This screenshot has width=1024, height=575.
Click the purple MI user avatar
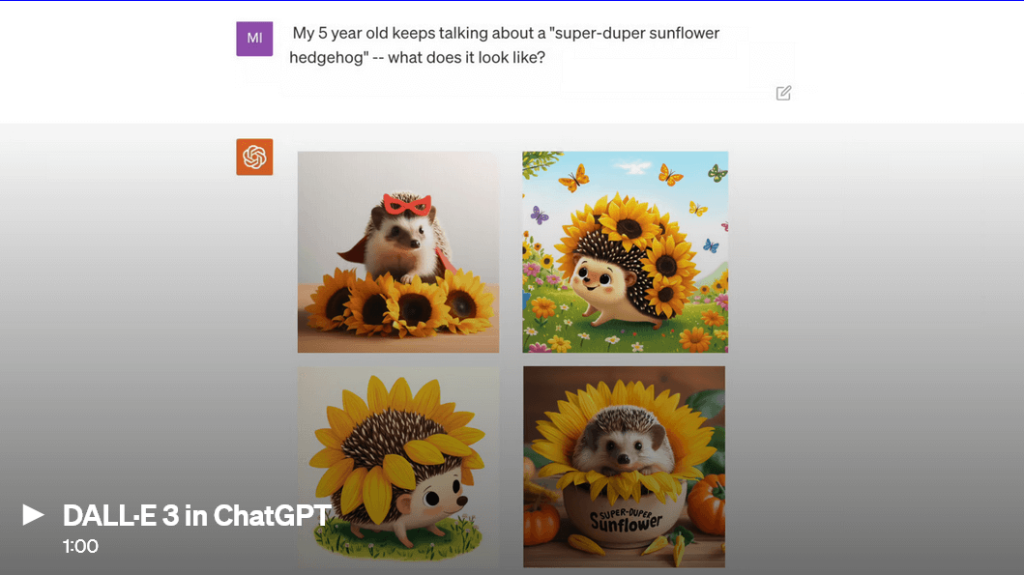(255, 38)
